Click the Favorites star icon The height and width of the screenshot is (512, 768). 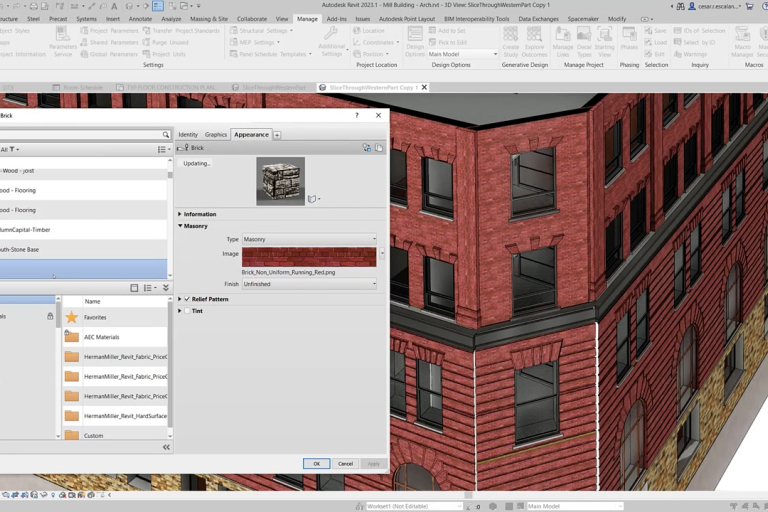(72, 317)
